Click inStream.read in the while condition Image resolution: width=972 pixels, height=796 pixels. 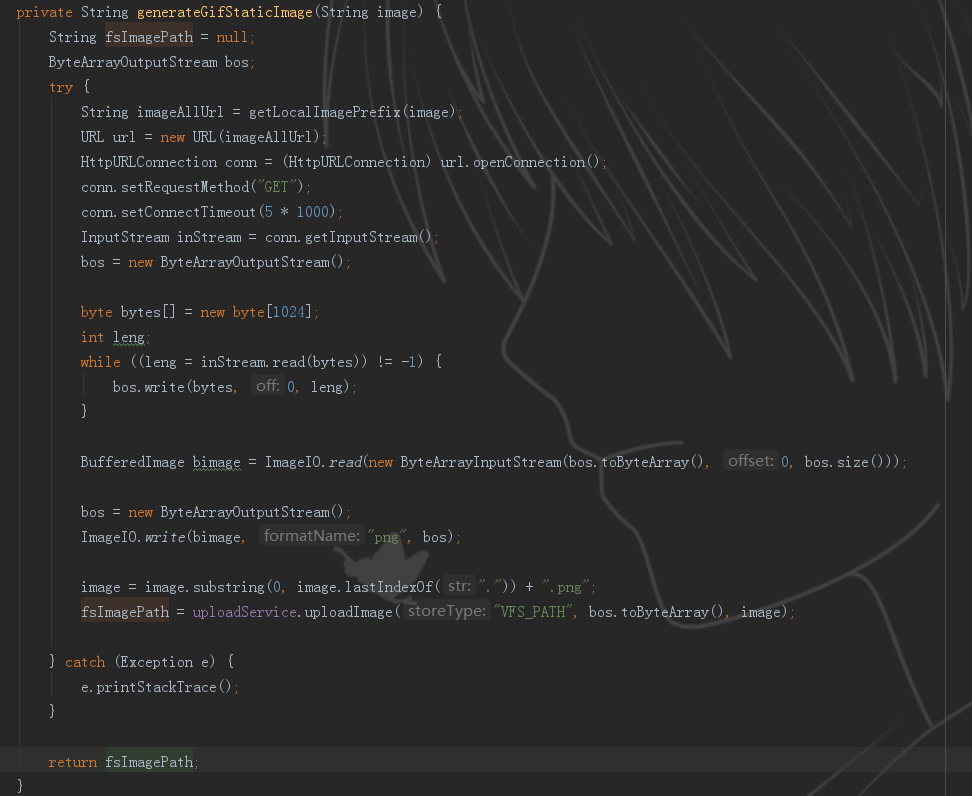click(x=253, y=362)
